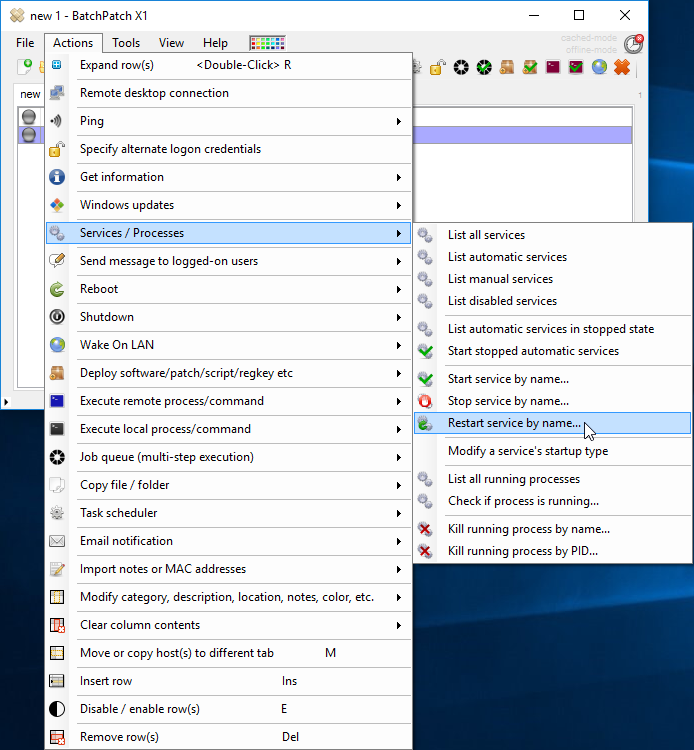Open the Help menu
Image resolution: width=694 pixels, height=750 pixels.
click(215, 43)
